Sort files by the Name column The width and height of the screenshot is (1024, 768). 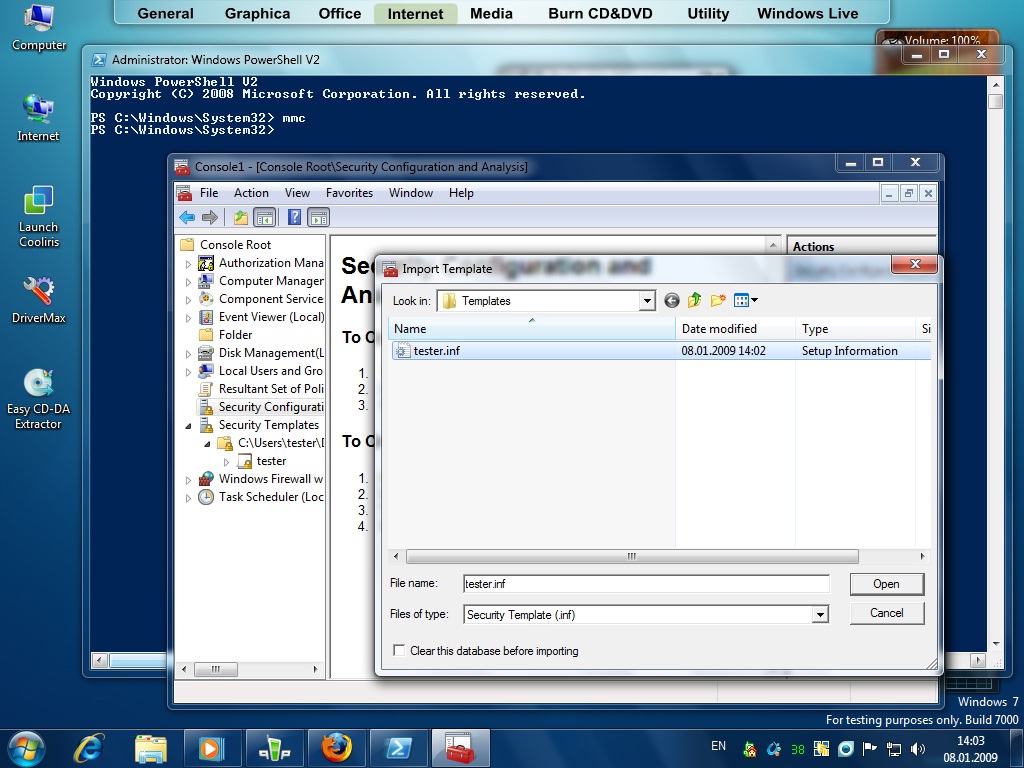pyautogui.click(x=532, y=328)
